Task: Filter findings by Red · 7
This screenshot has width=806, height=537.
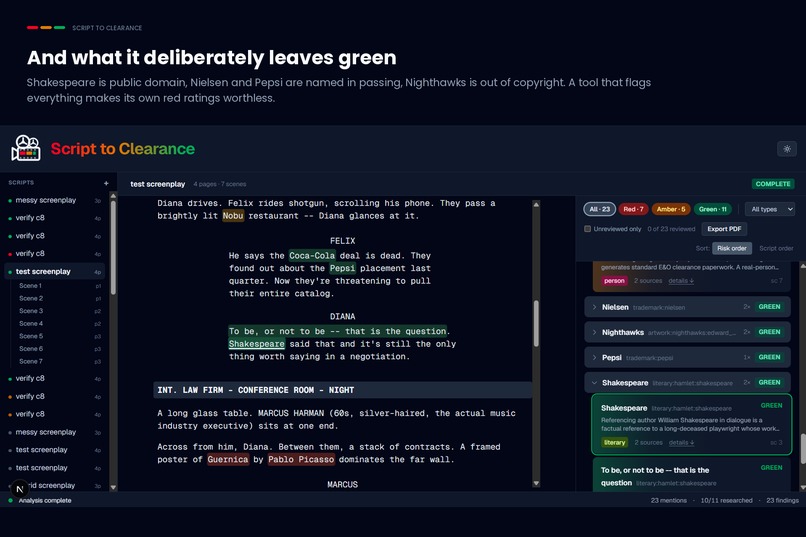Action: click(633, 209)
